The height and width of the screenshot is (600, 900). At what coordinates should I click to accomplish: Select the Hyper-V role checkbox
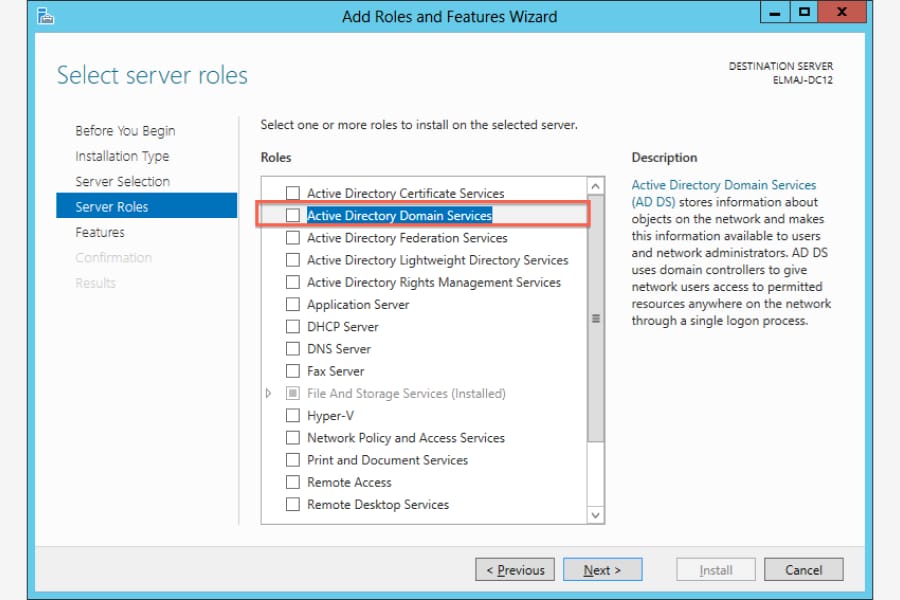(x=293, y=415)
